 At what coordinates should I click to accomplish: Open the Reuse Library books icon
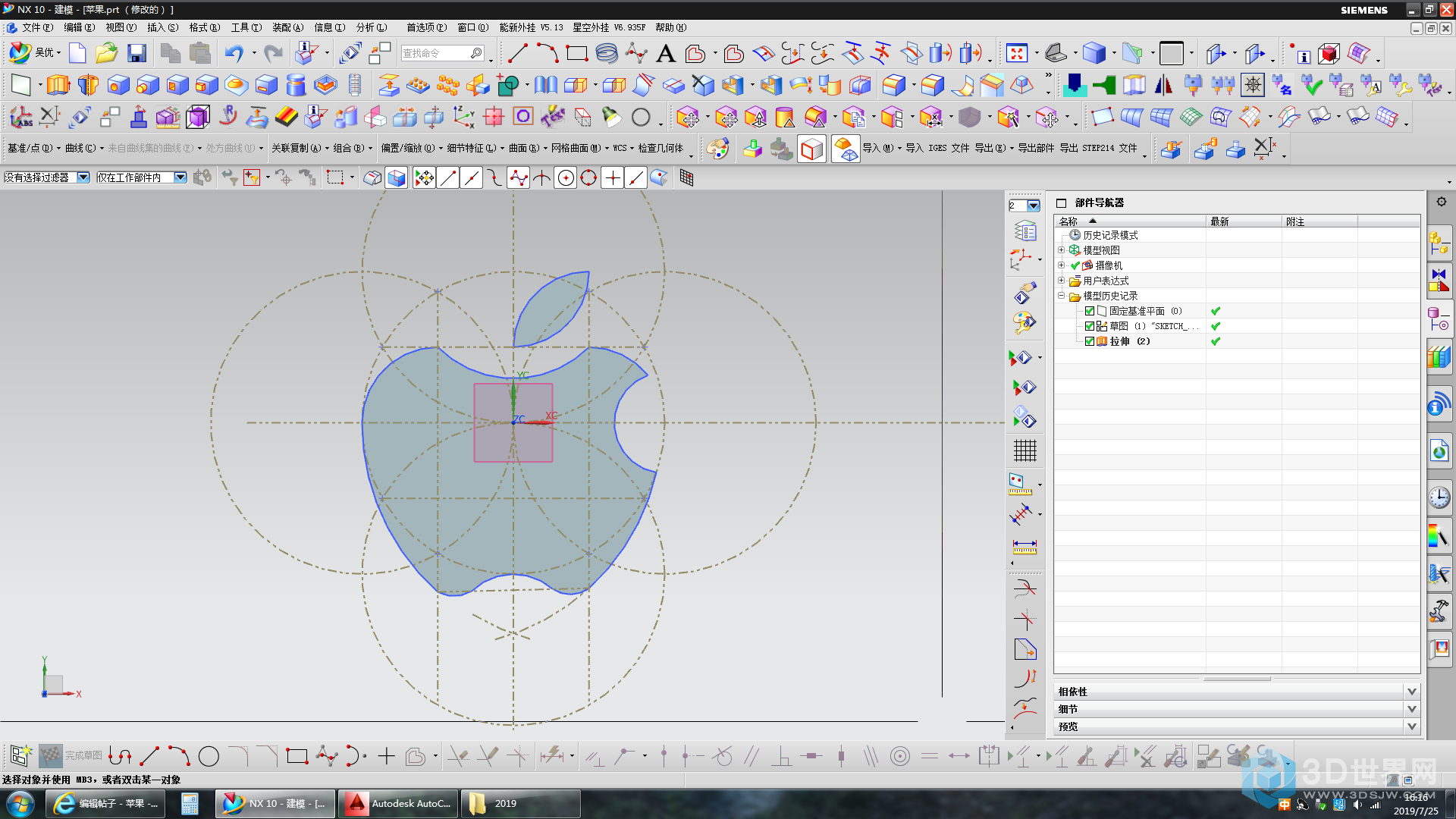tap(1439, 357)
